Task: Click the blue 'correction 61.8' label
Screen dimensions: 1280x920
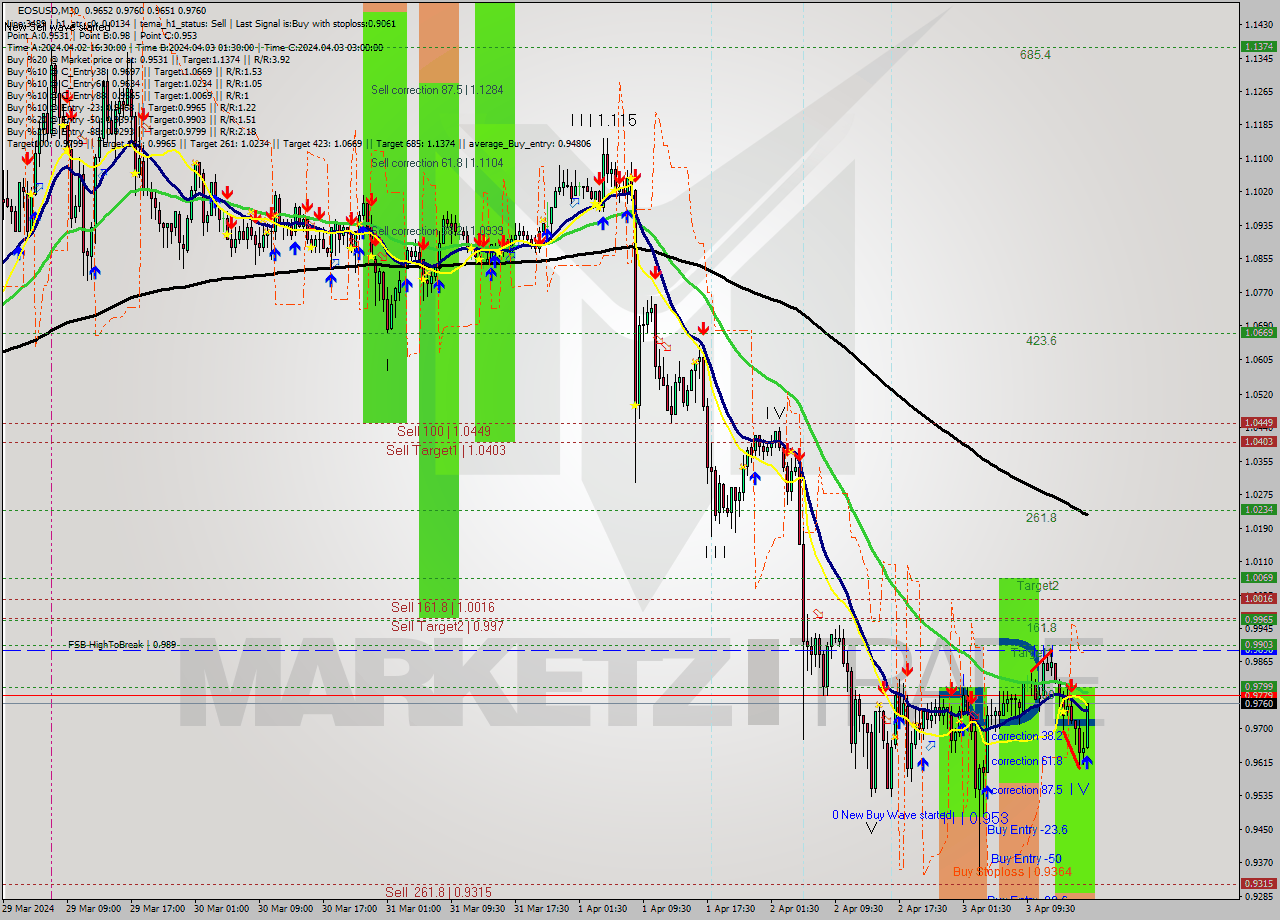Action: pos(1026,762)
